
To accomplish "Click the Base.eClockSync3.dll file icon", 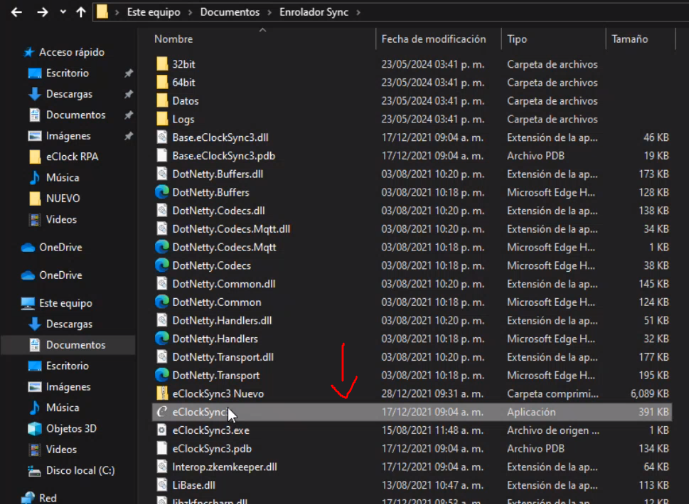I will [x=162, y=138].
